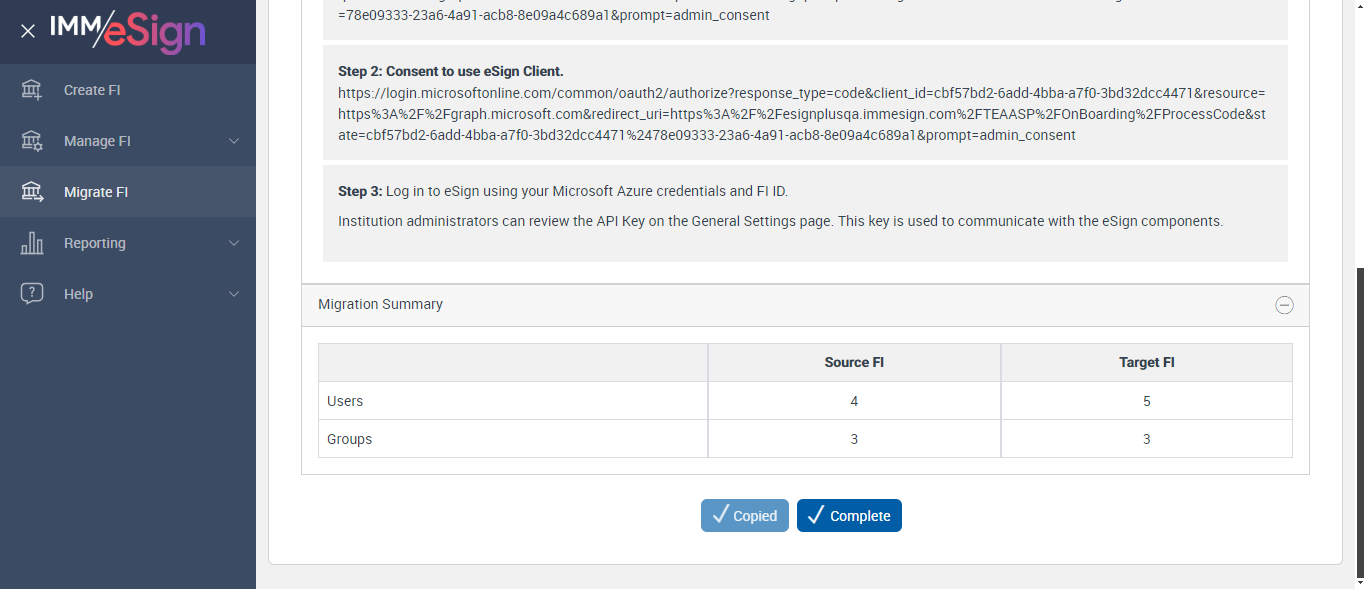The width and height of the screenshot is (1366, 589).
Task: Expand the Reporting submenu chevron
Action: [234, 243]
